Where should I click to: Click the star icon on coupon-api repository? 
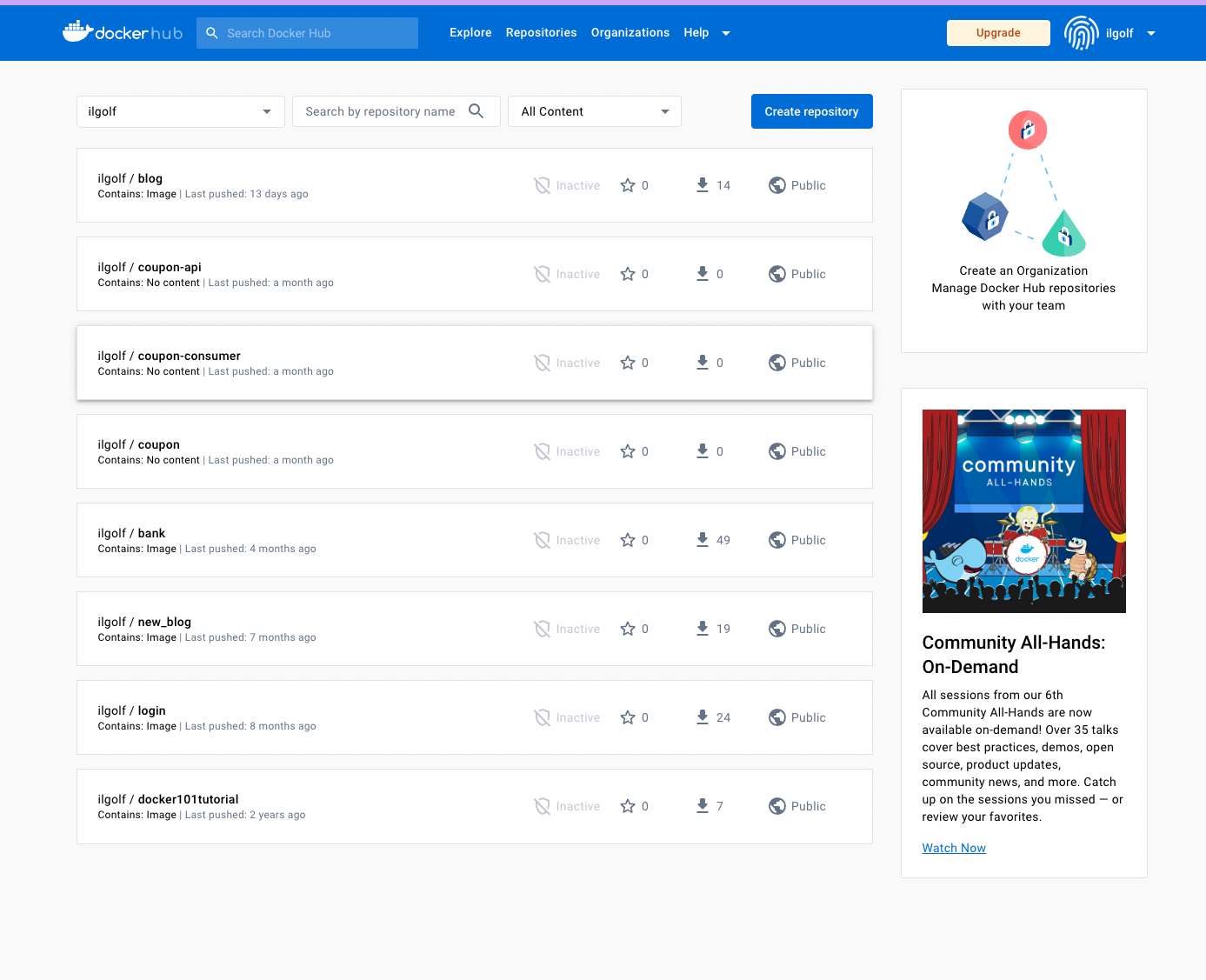pyautogui.click(x=628, y=274)
